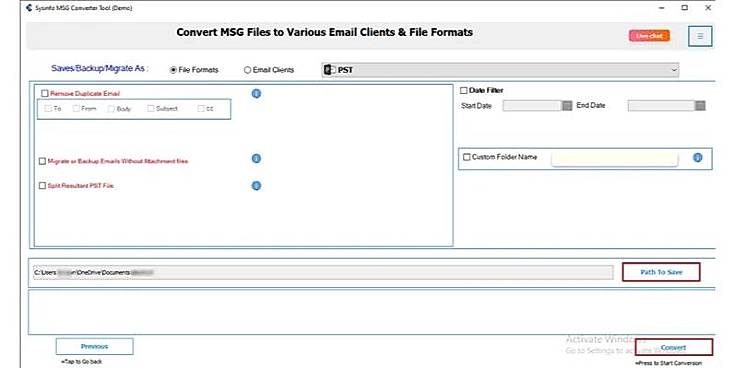Enable the Custom Folder Name checkbox
This screenshot has width=736, height=368.
[467, 157]
